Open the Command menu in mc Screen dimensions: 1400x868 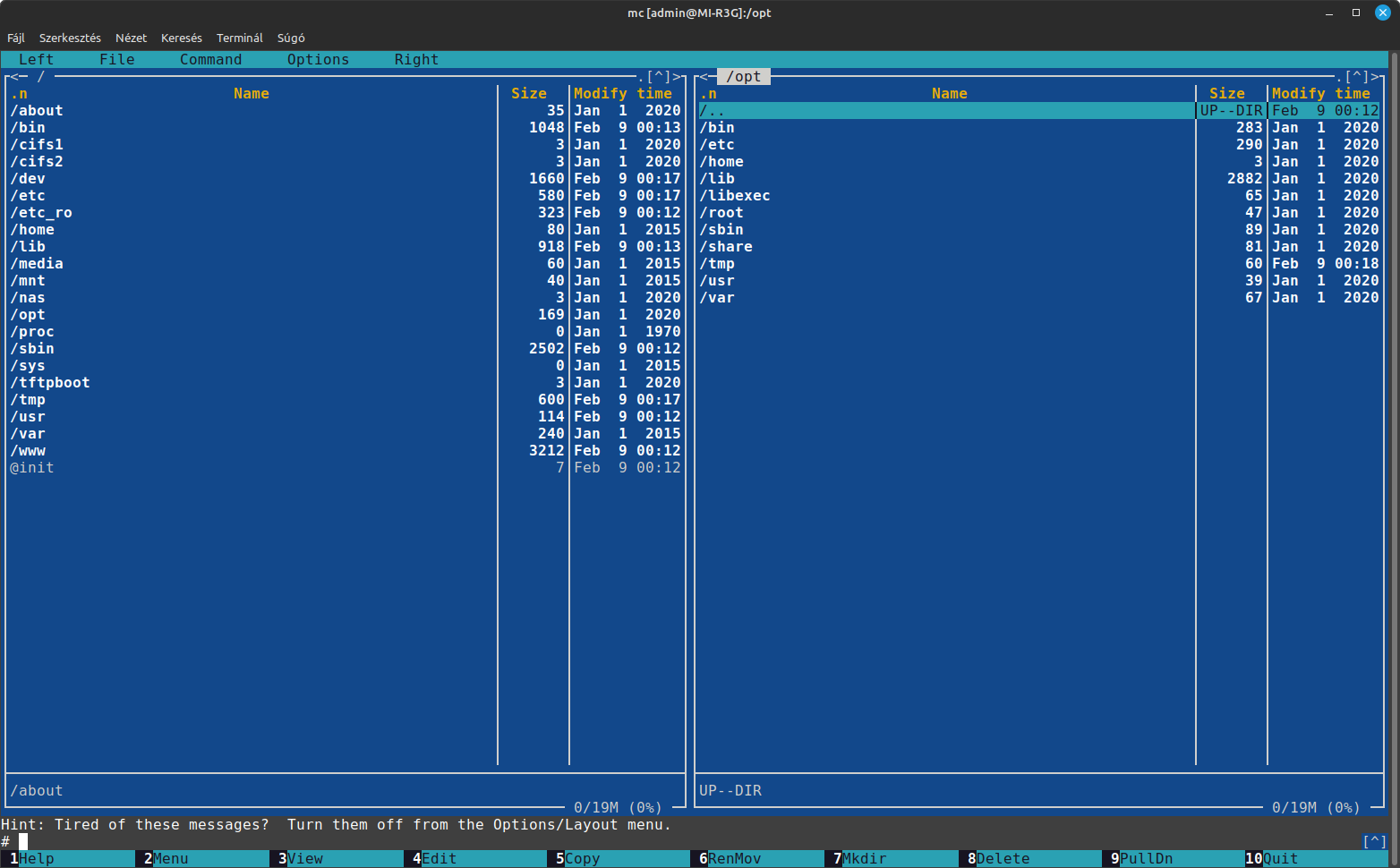point(211,59)
